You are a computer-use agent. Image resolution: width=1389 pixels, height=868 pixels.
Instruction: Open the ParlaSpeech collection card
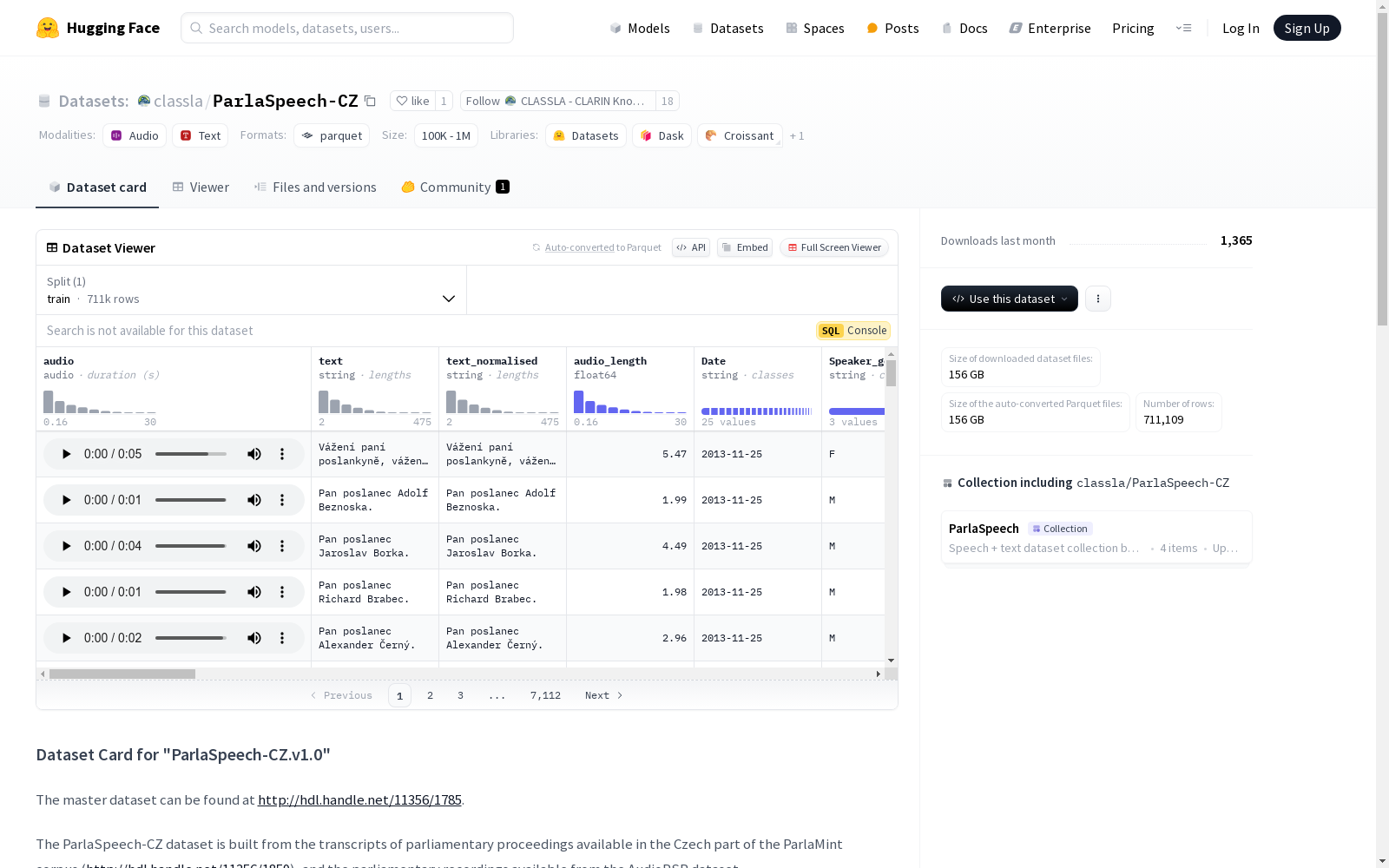(x=1096, y=537)
